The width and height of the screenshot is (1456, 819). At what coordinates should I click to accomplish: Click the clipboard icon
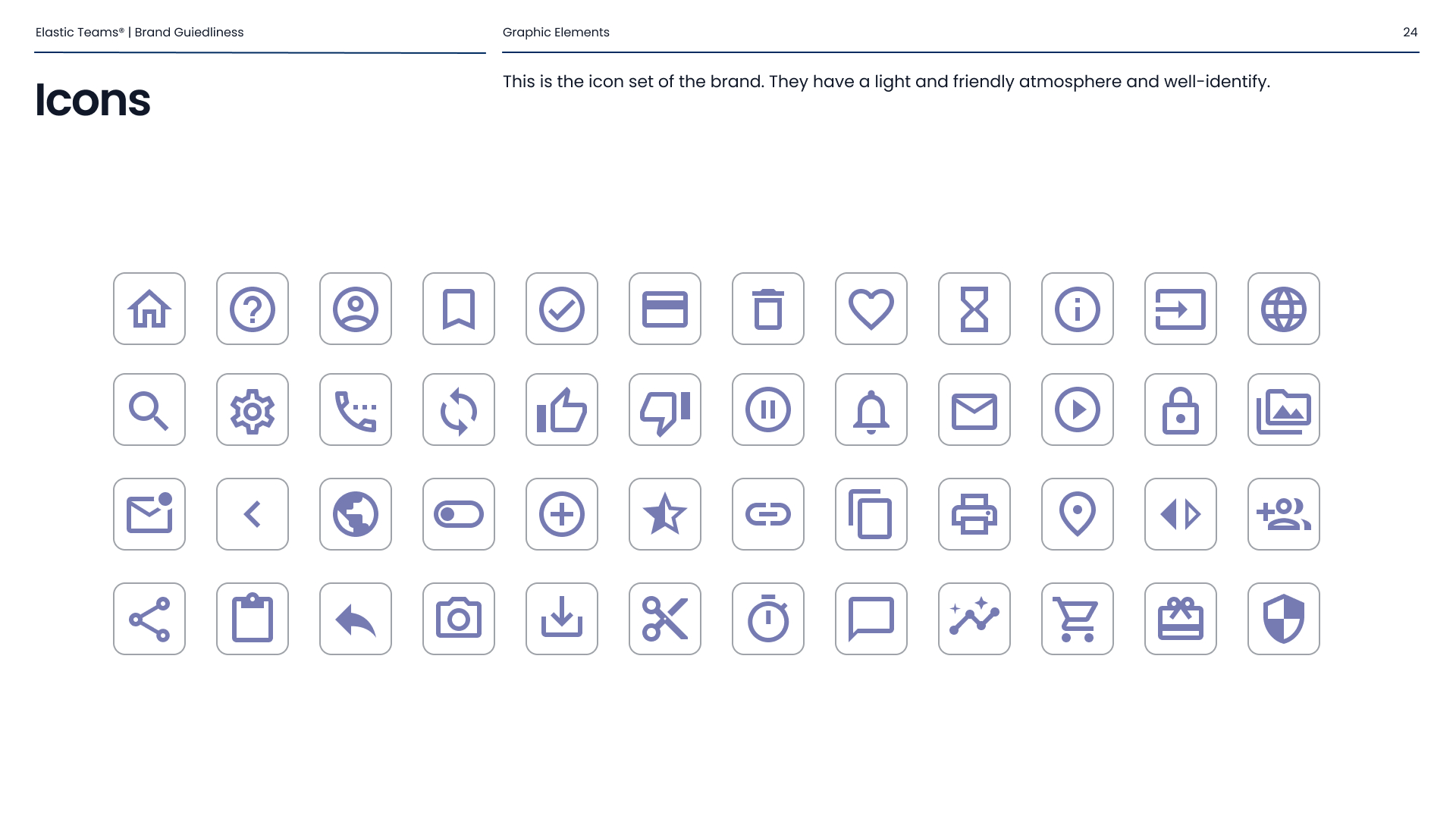(x=253, y=619)
